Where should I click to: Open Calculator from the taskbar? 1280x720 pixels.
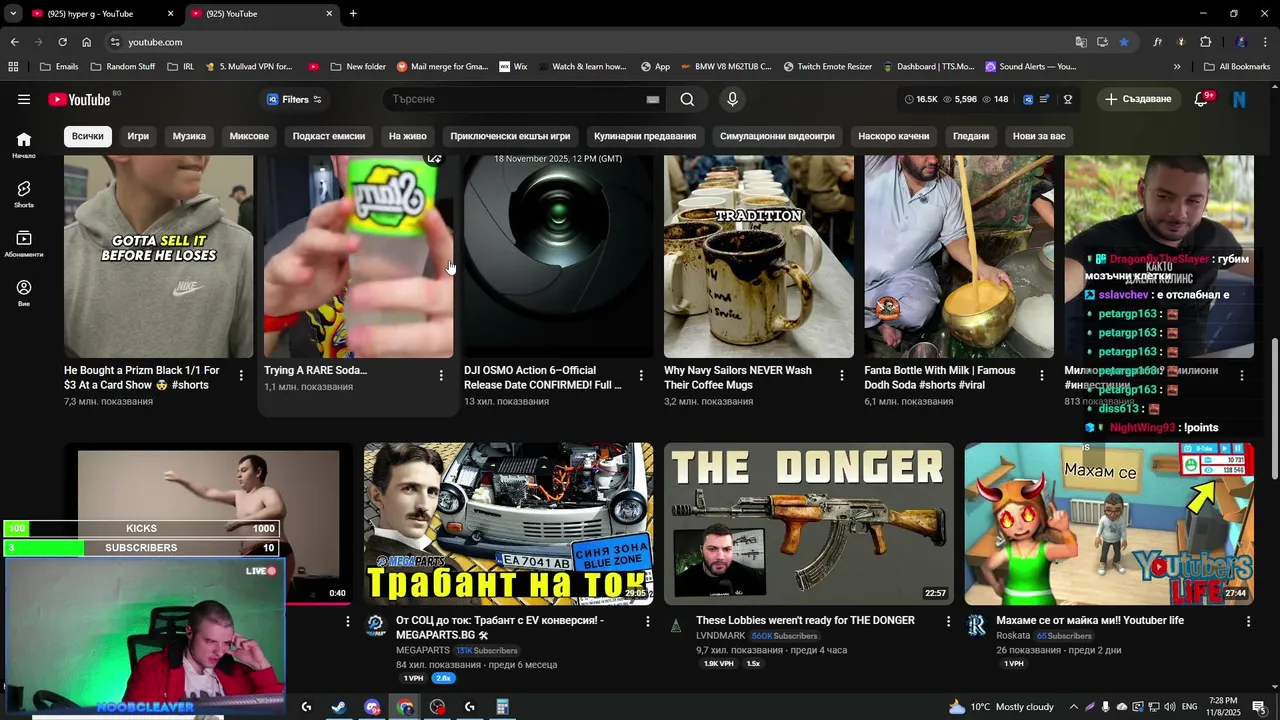(x=503, y=707)
